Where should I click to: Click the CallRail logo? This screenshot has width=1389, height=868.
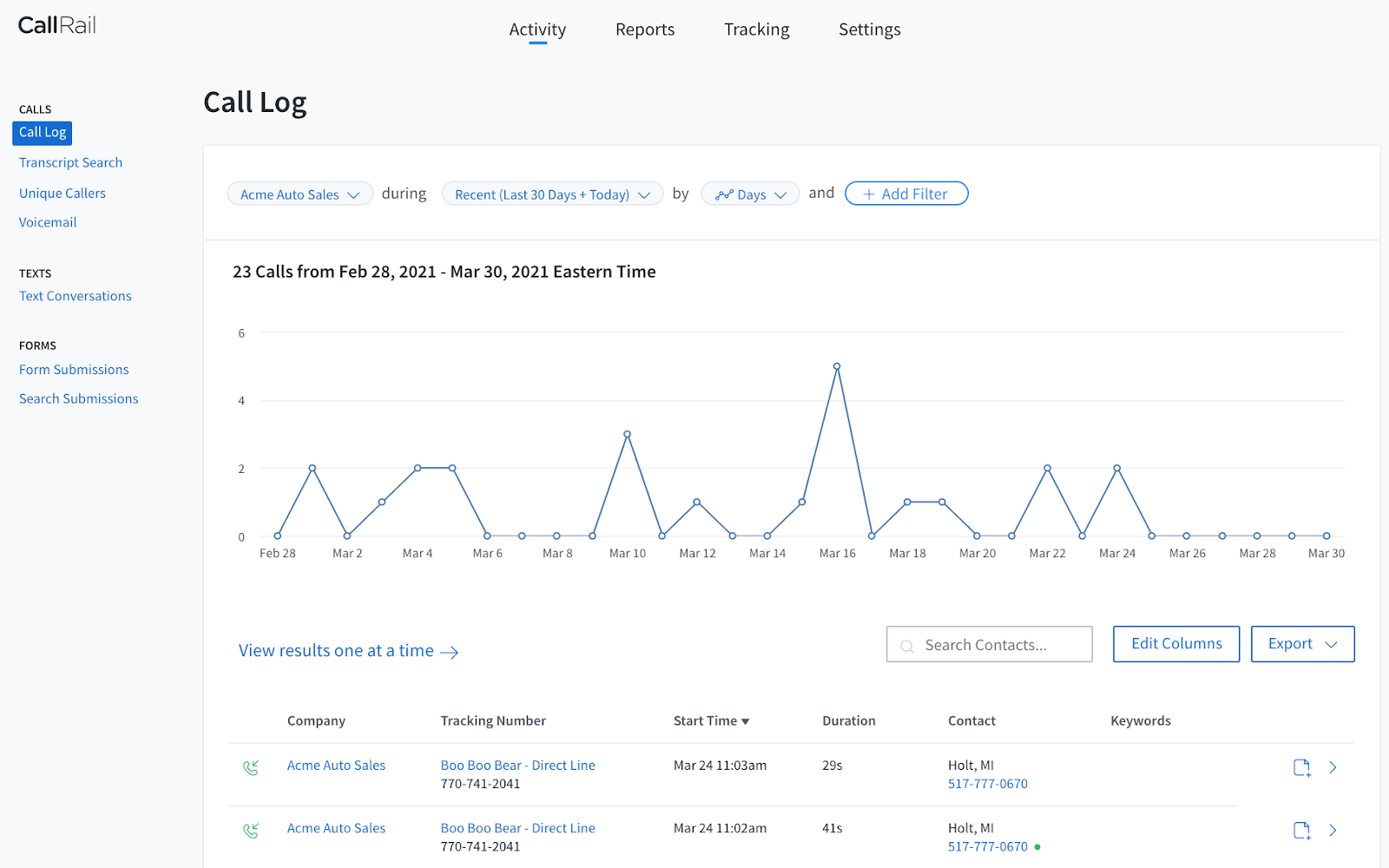[57, 25]
